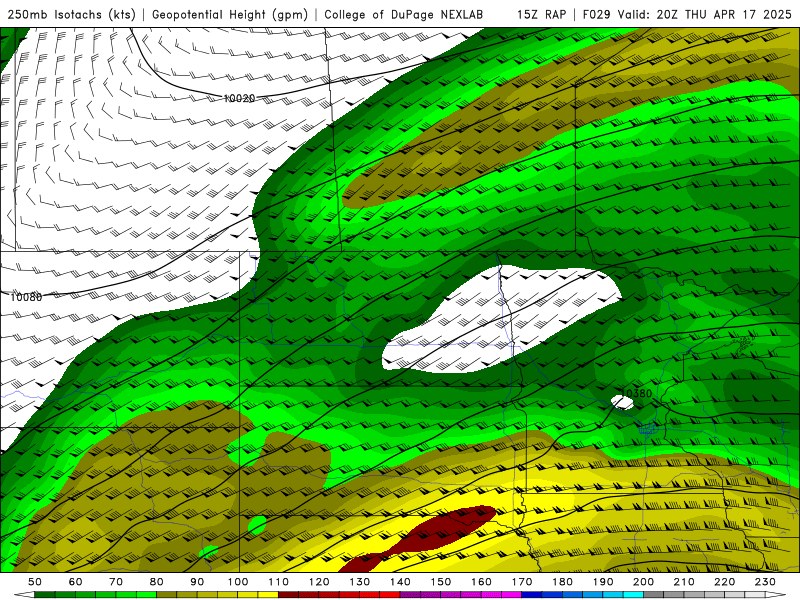Click the 230 value on the color scale
The image size is (800, 600).
[765, 582]
